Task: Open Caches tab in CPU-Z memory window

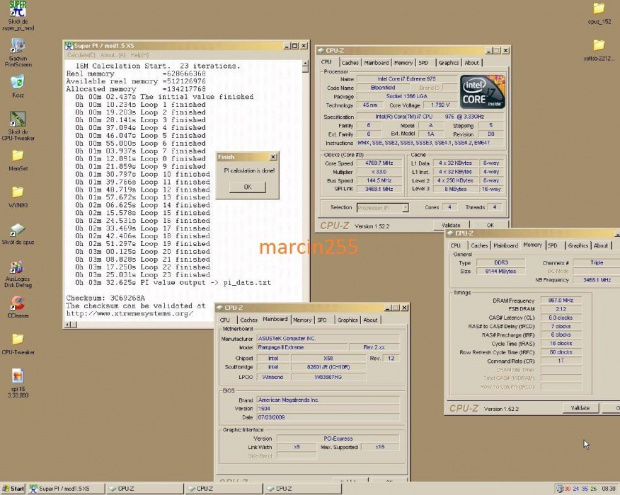Action: coord(479,246)
